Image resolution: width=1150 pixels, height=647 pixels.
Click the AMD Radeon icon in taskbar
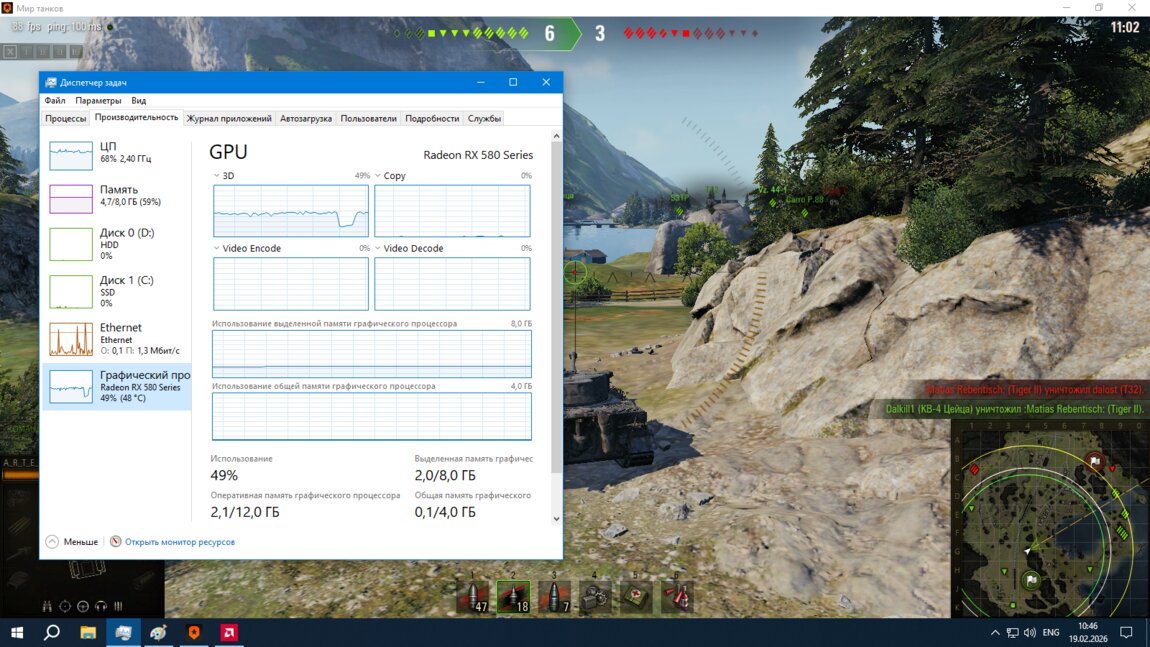point(228,633)
